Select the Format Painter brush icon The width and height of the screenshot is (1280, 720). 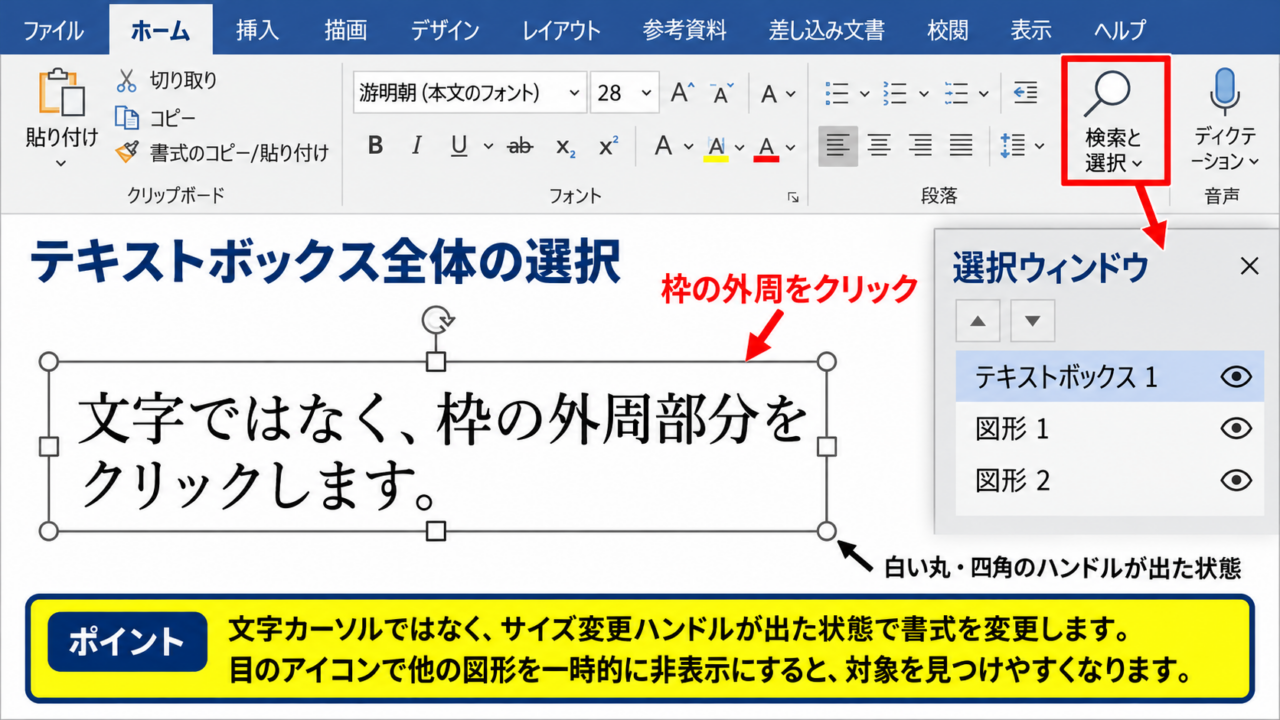click(x=127, y=153)
